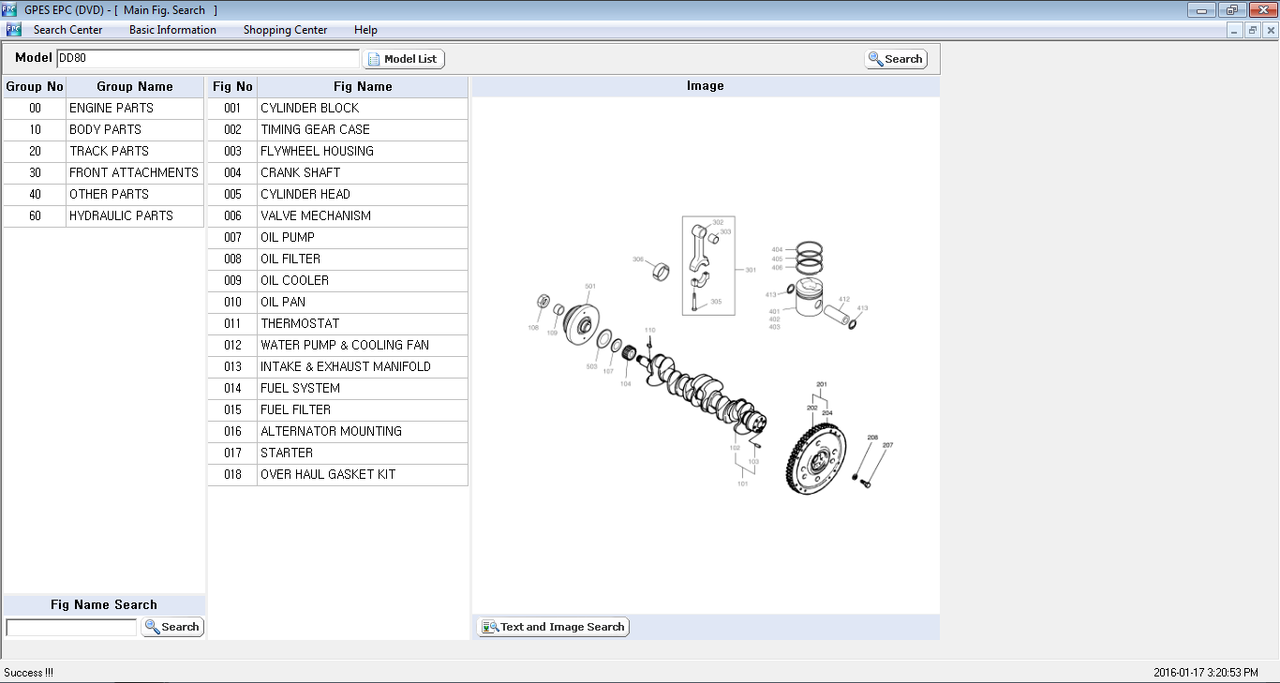Click the EPC app icon in the menu bar
Viewport: 1280px width, 683px height.
click(13, 30)
